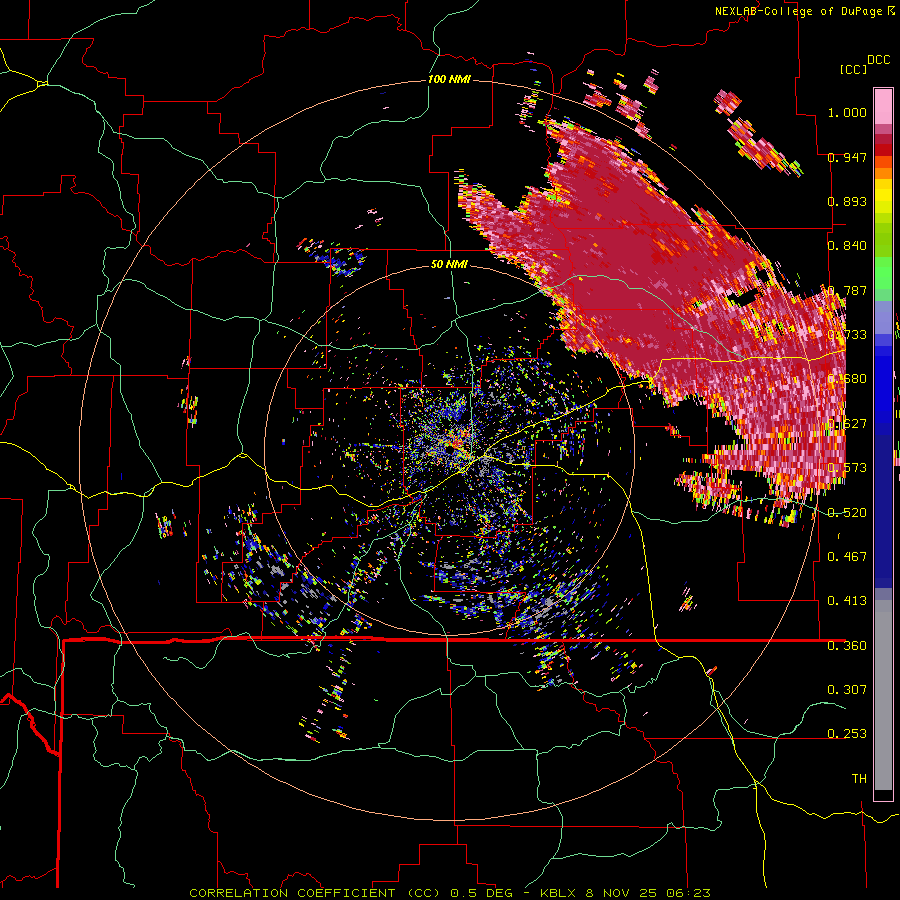
Task: Select the 0.307 scale value
Action: (x=847, y=690)
